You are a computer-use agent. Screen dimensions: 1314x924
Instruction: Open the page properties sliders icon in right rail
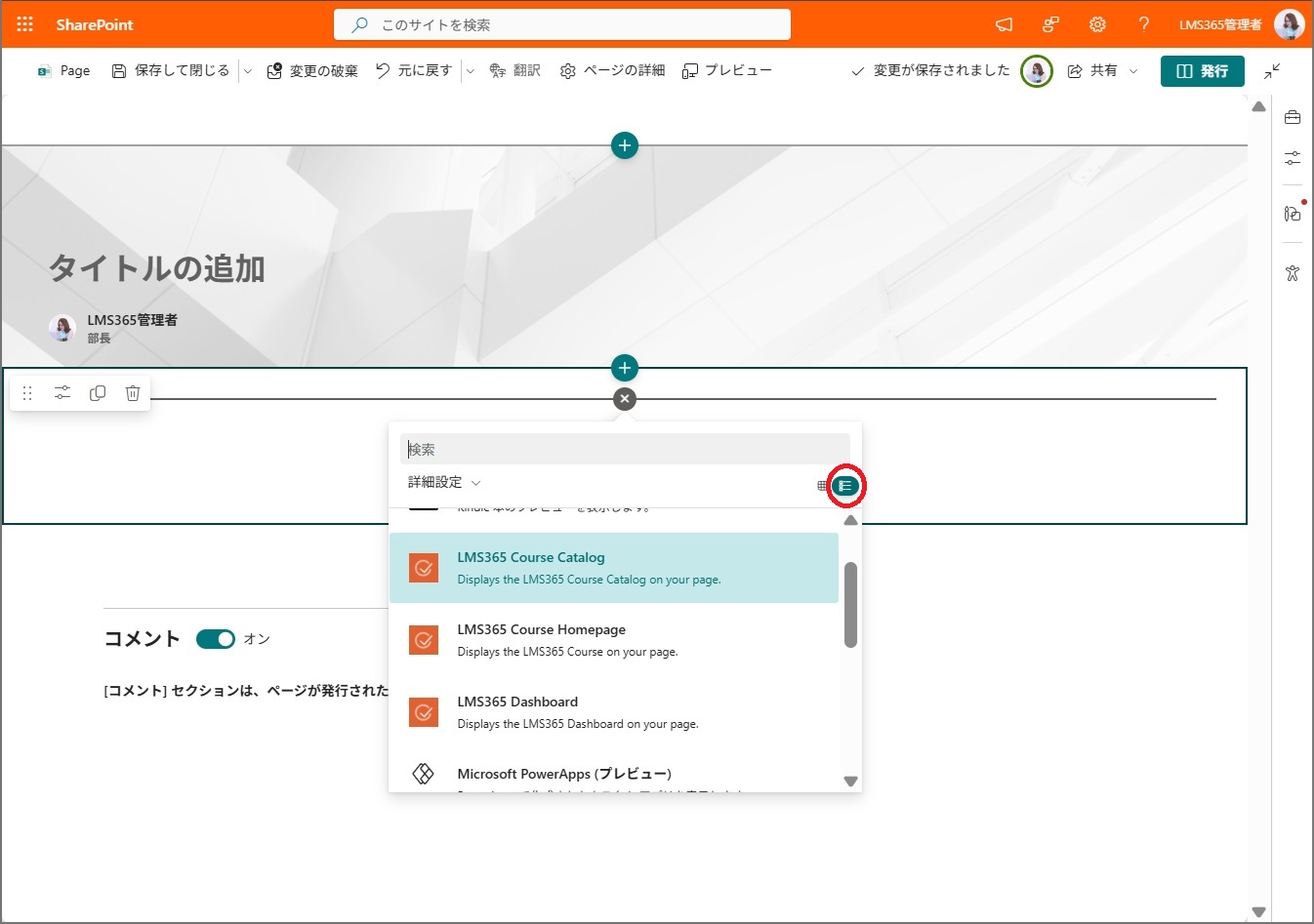[x=1293, y=158]
